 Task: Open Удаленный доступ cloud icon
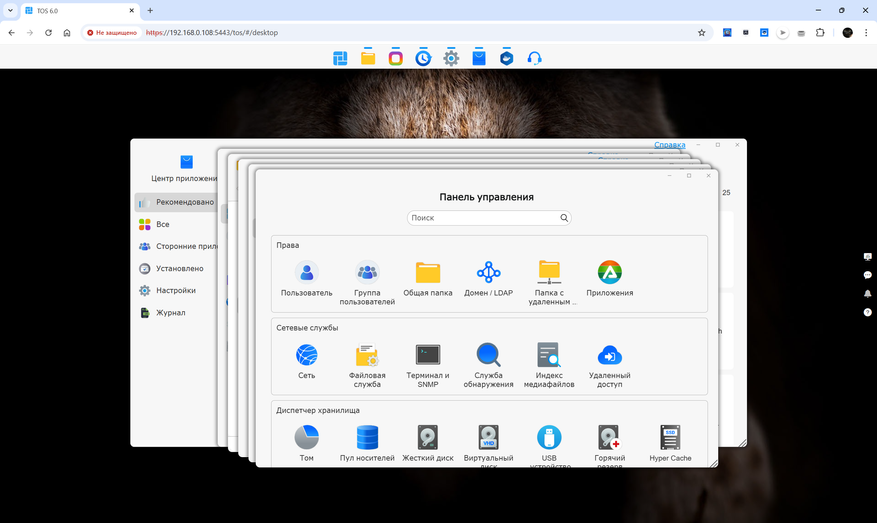coord(609,355)
